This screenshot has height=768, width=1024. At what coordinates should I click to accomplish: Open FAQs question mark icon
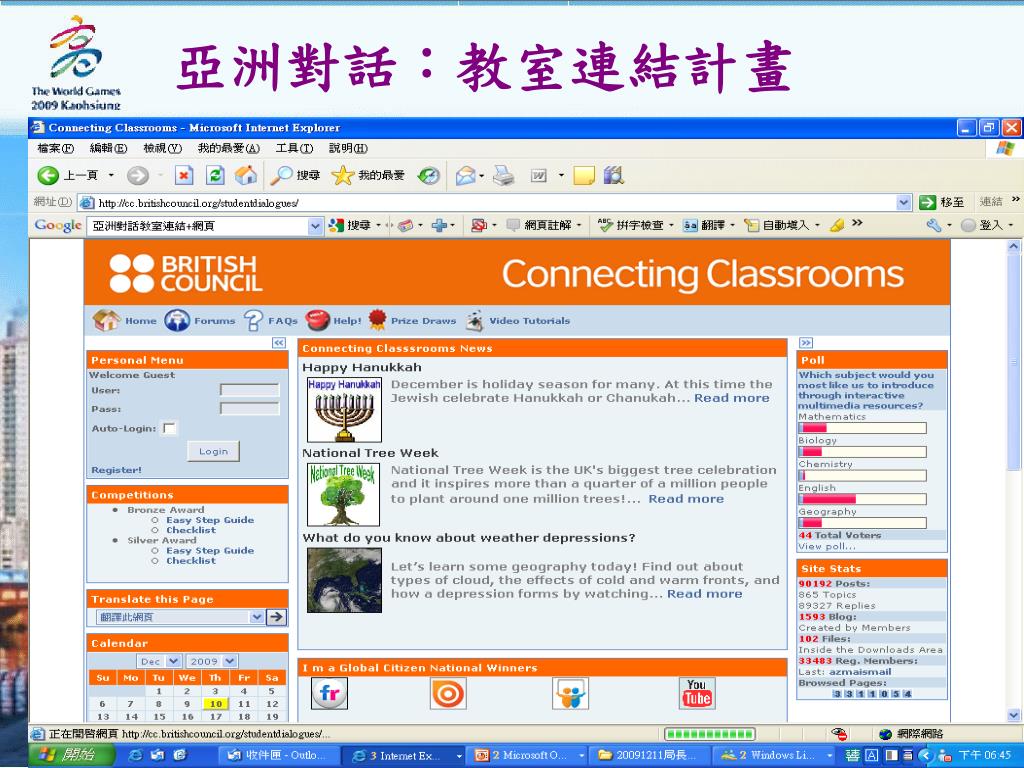pos(253,321)
